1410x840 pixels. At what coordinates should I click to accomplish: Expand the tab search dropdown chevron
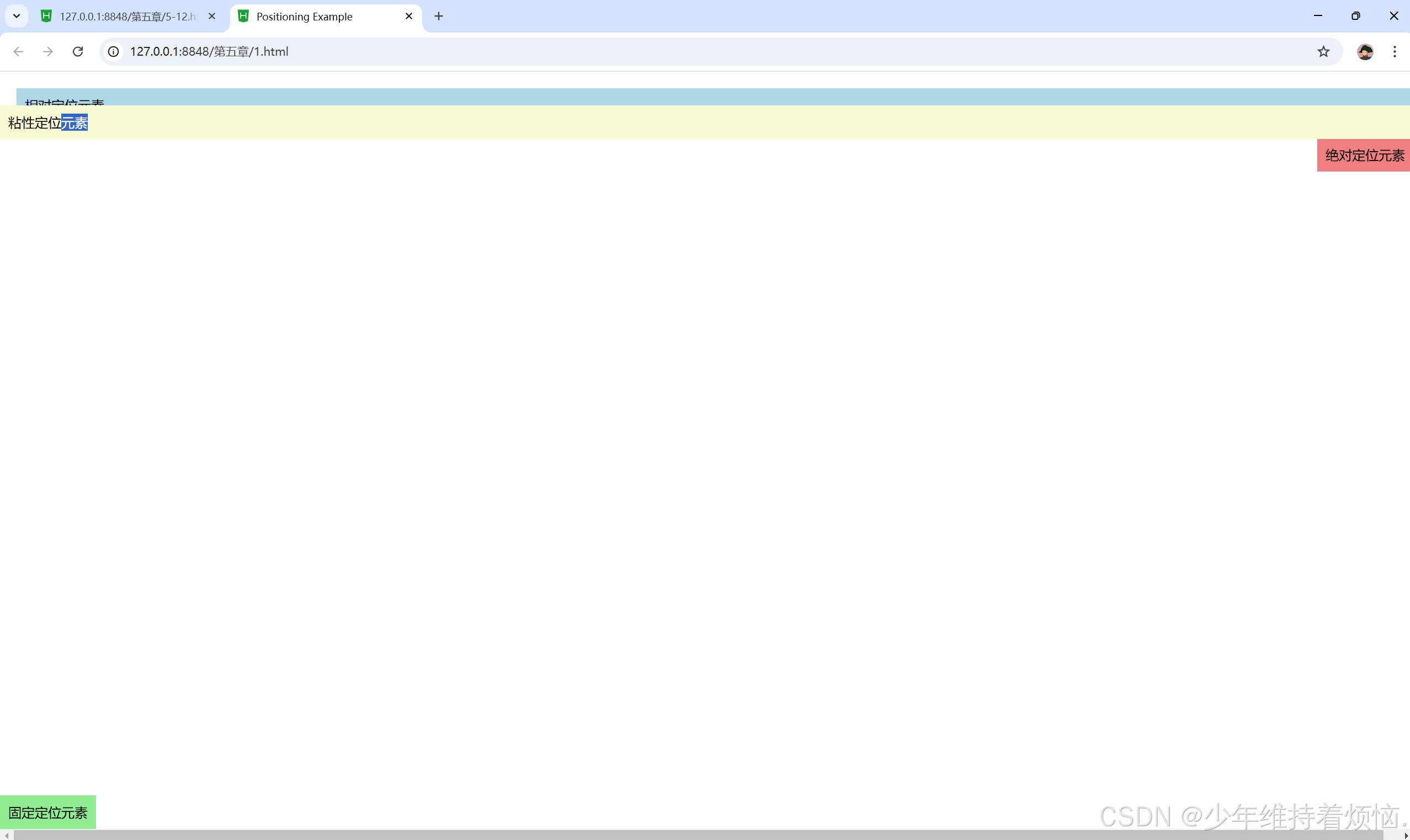pos(17,16)
